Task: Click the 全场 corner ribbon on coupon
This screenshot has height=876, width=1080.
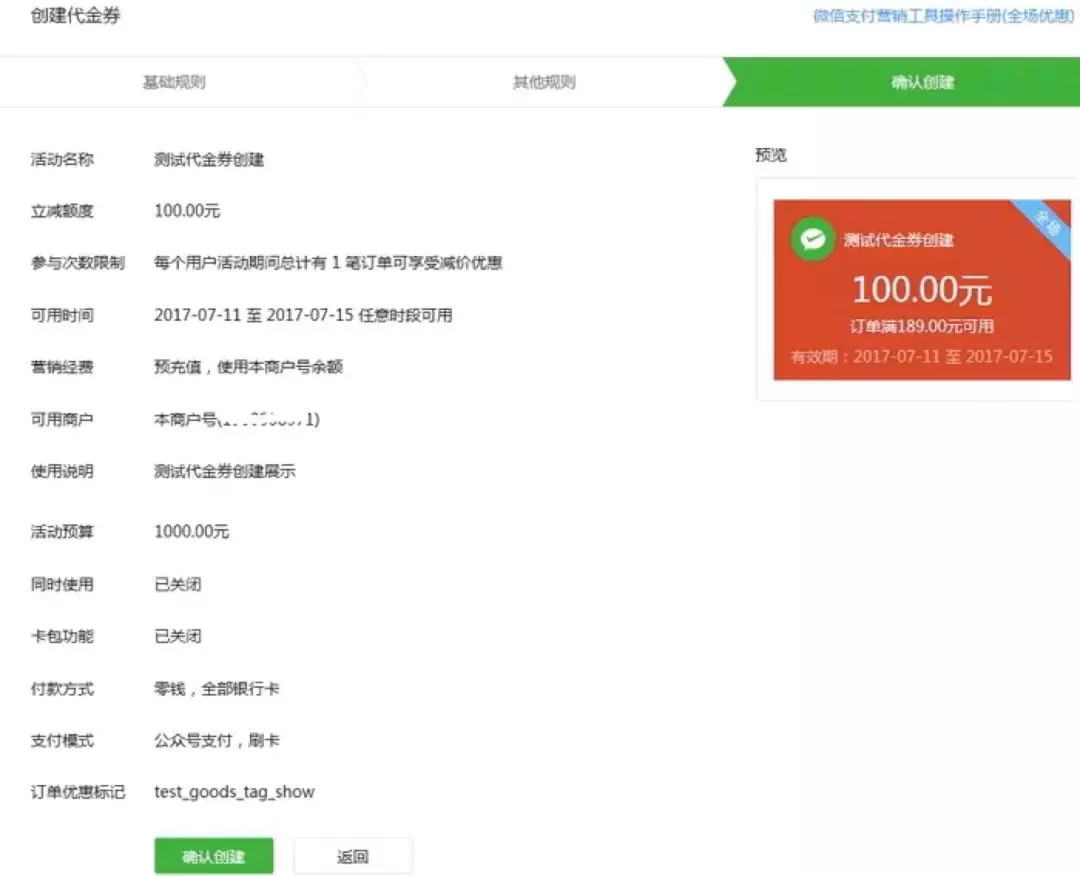Action: [x=1047, y=224]
